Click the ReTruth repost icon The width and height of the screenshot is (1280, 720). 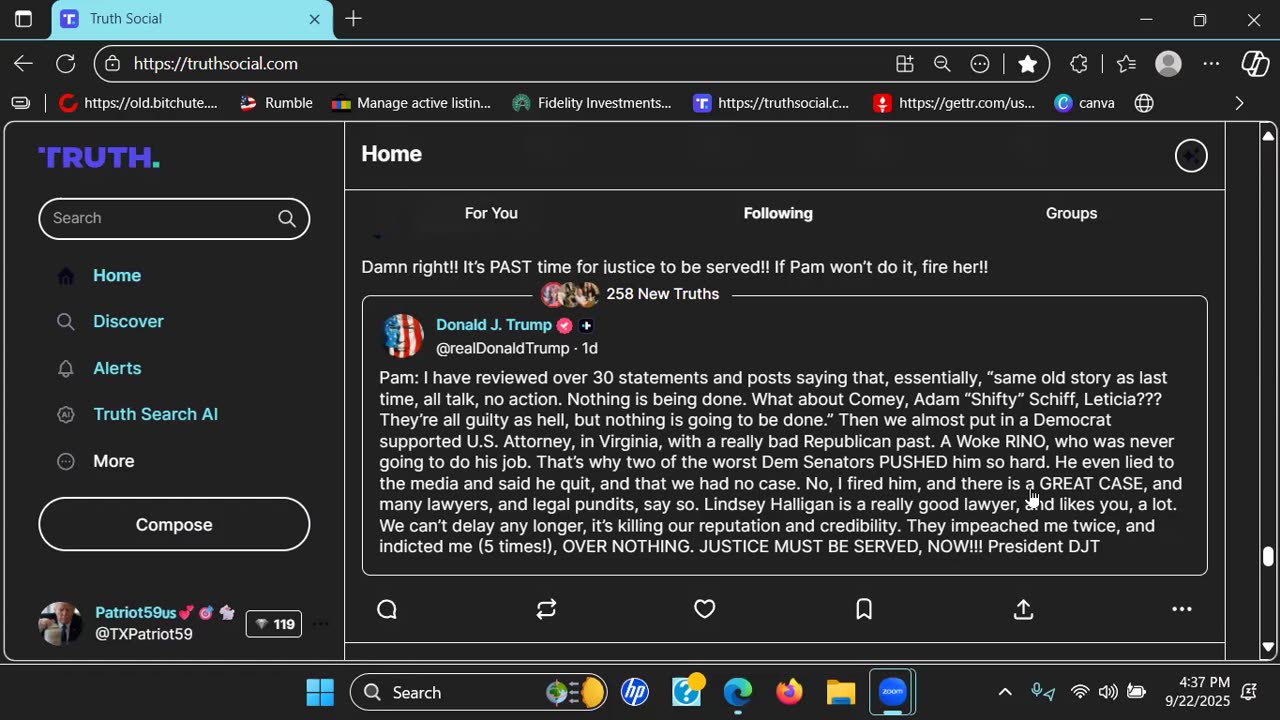pos(546,609)
